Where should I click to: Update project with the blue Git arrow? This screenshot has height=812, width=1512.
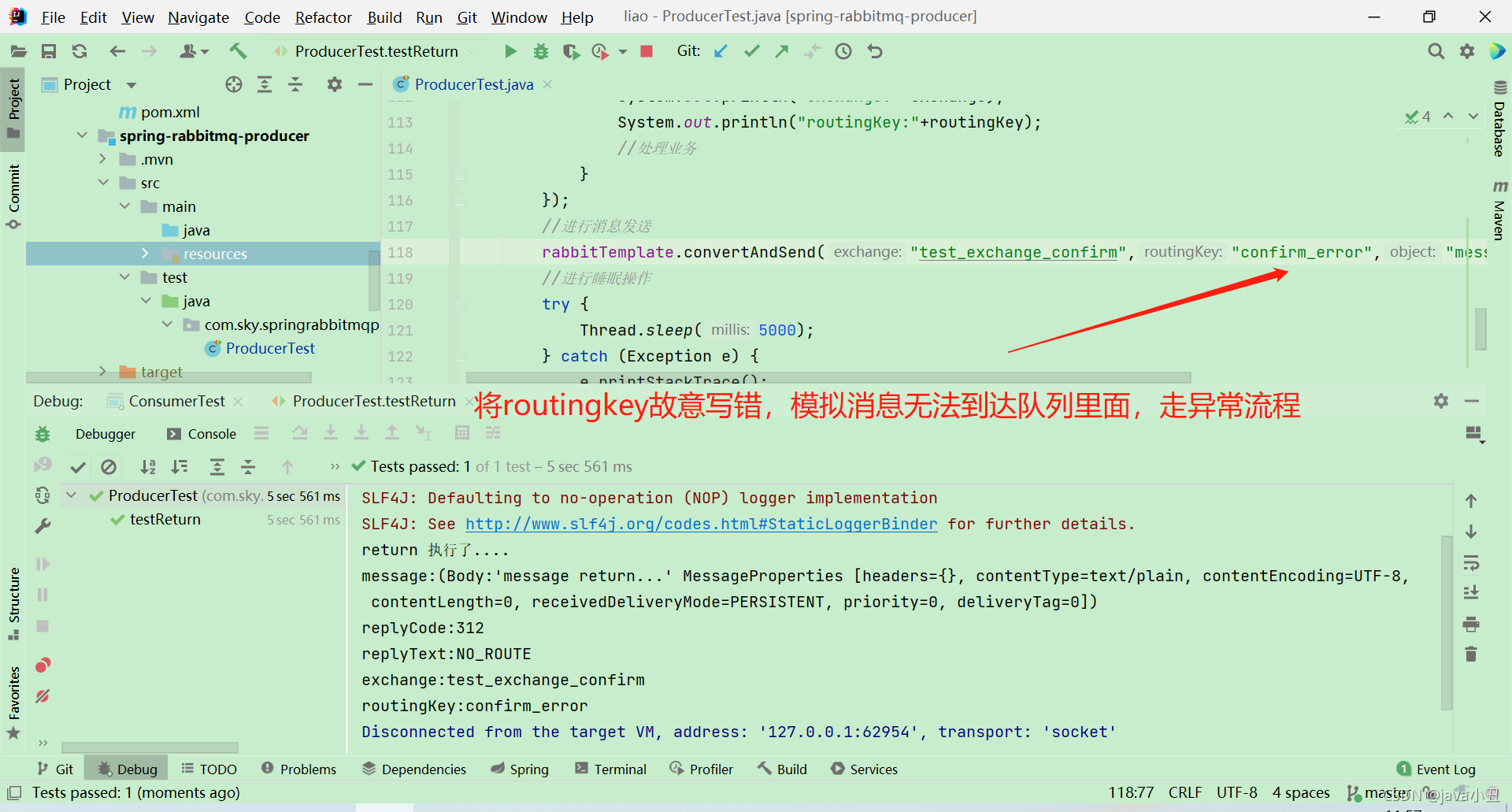click(720, 51)
